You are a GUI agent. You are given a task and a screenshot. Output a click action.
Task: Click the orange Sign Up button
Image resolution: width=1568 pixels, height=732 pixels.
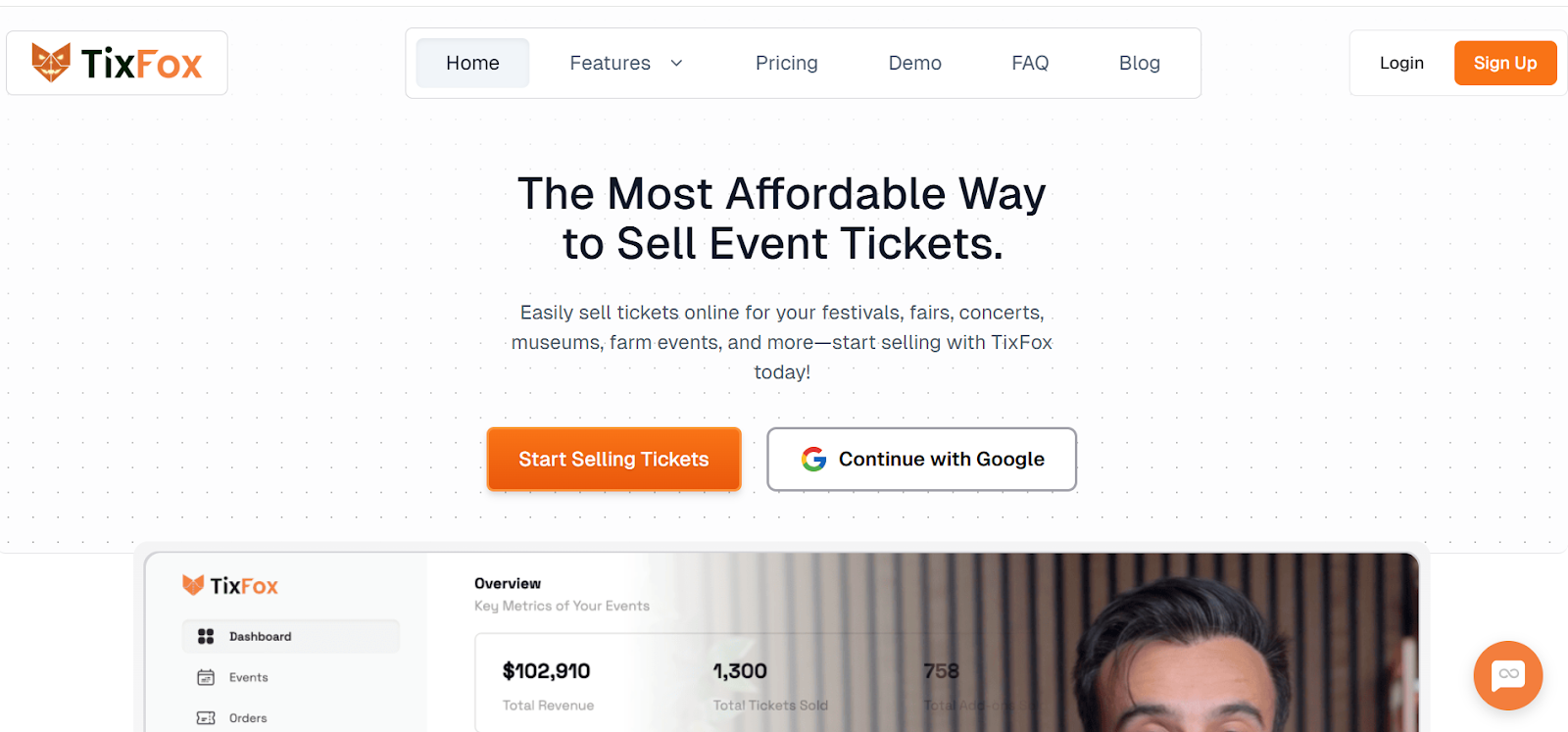(1505, 63)
